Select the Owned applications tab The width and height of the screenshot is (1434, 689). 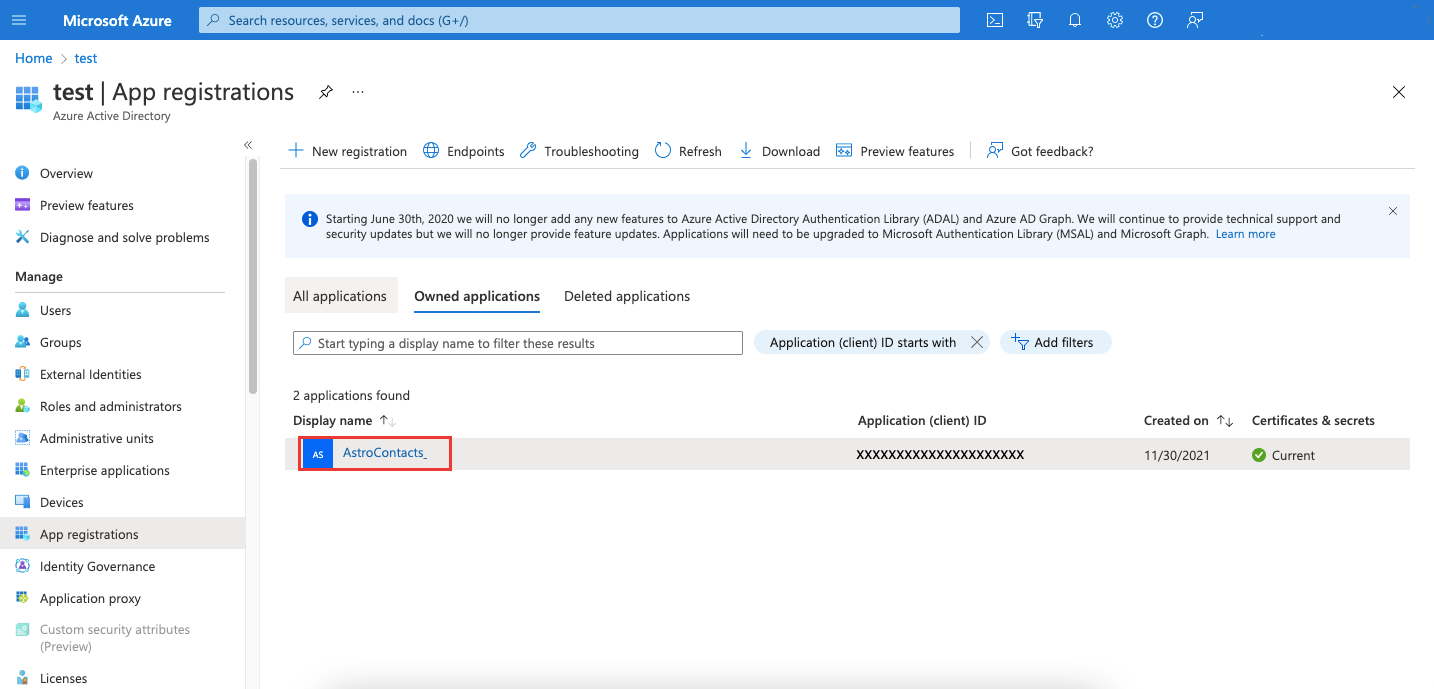click(x=477, y=296)
